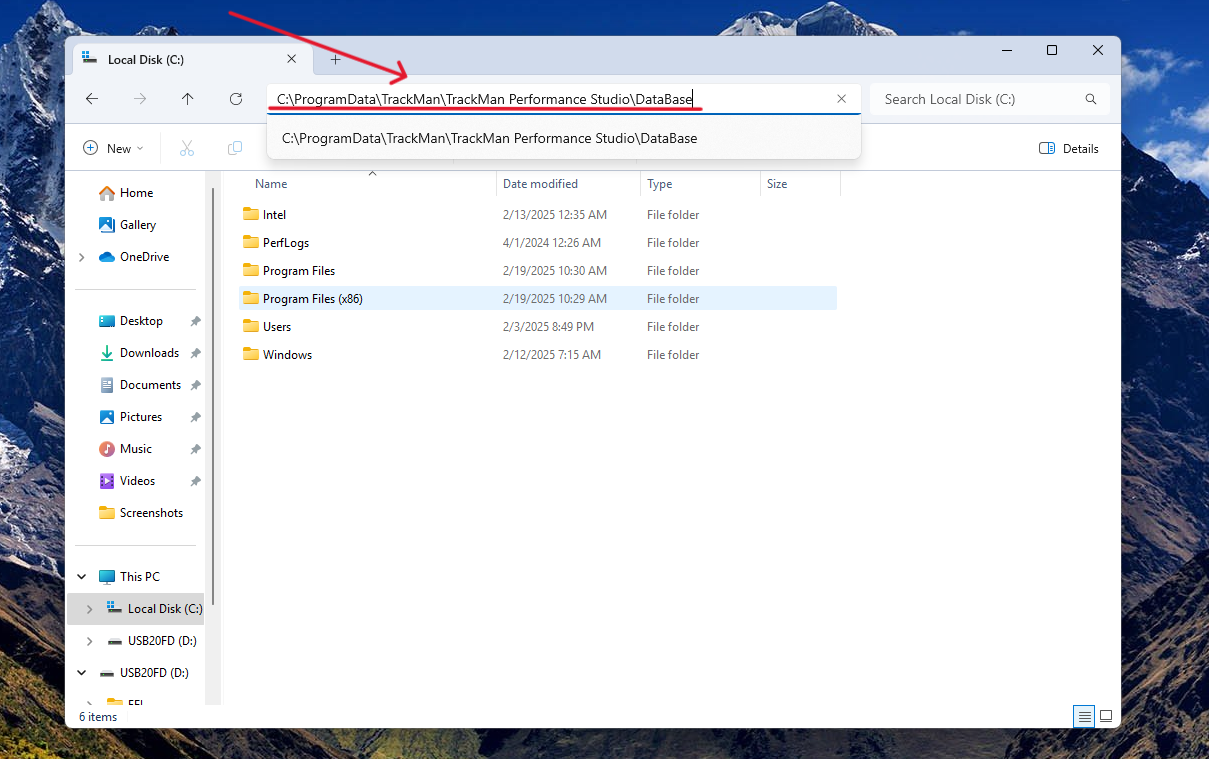Click the Cut scissors icon
The image size is (1209, 759).
coord(187,148)
